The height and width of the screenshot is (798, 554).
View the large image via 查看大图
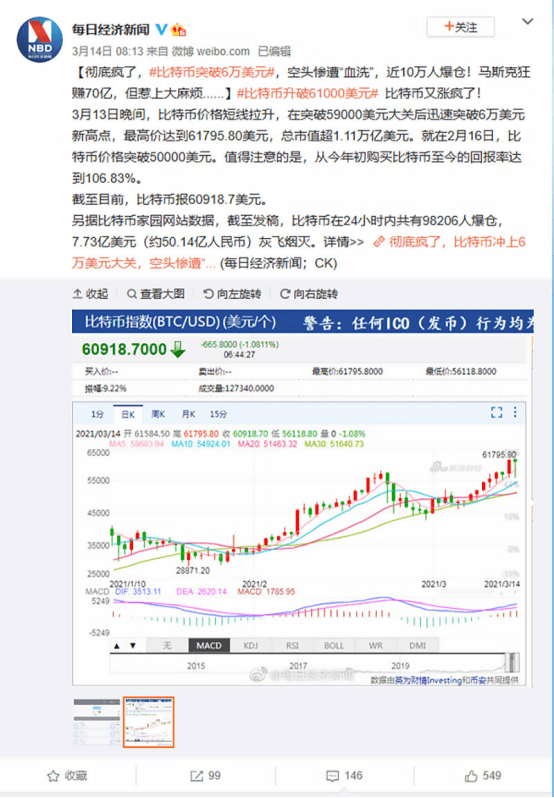155,294
